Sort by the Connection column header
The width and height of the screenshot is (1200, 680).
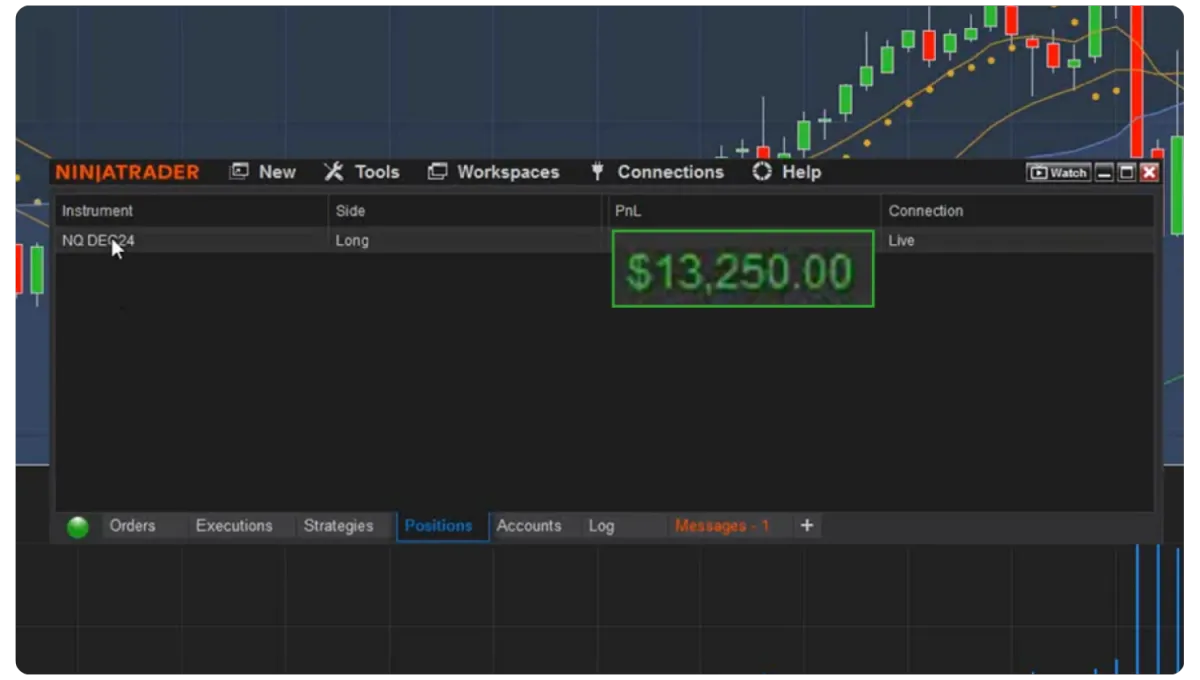1017,211
